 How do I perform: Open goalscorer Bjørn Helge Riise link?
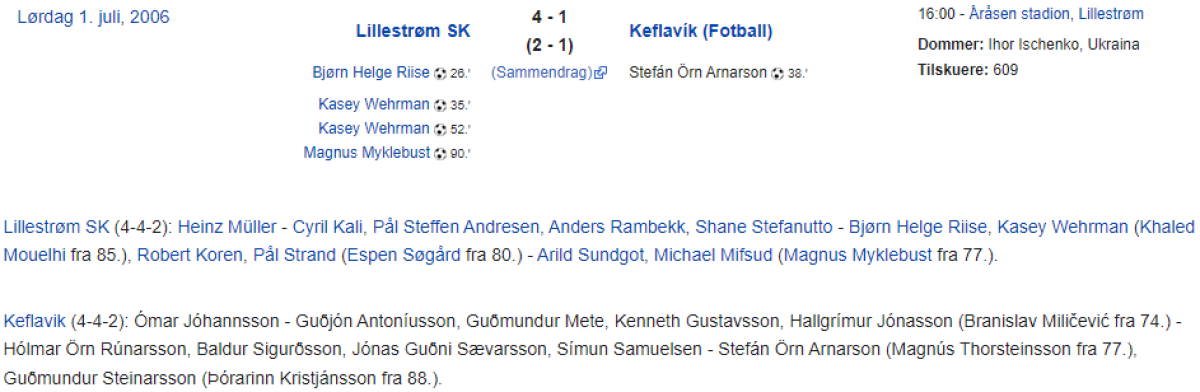pos(372,73)
